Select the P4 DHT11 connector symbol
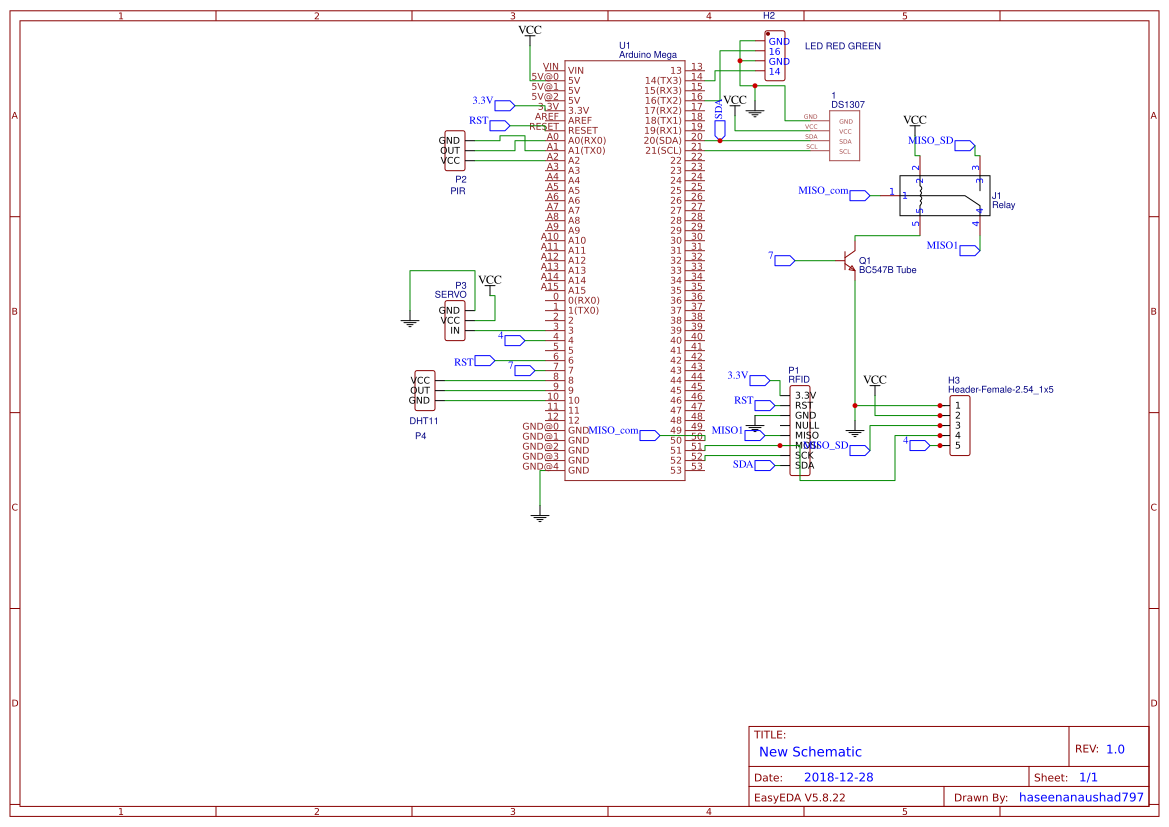This screenshot has width=1169, height=827. click(x=424, y=390)
